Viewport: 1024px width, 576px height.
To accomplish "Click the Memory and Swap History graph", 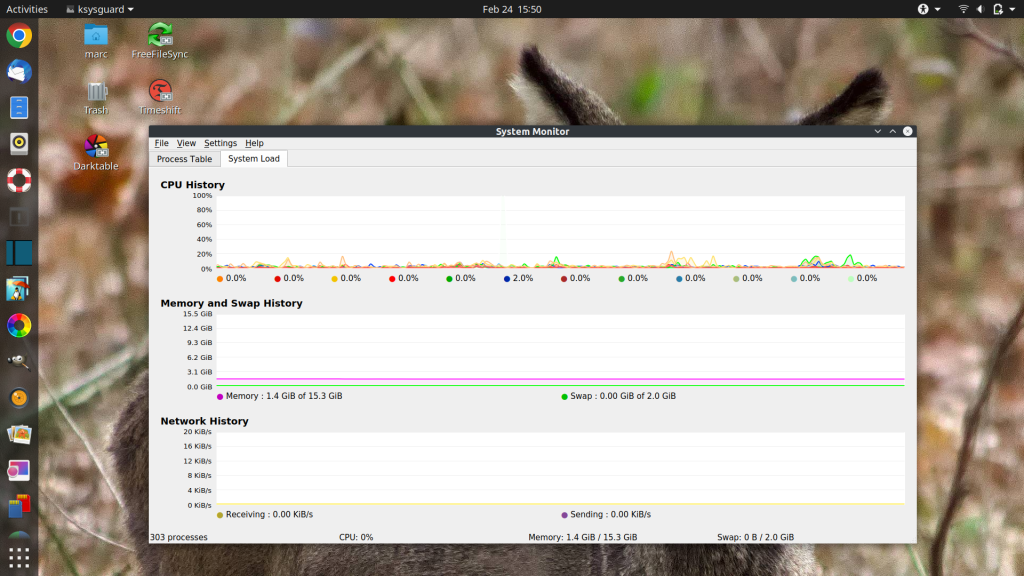I will coord(560,350).
